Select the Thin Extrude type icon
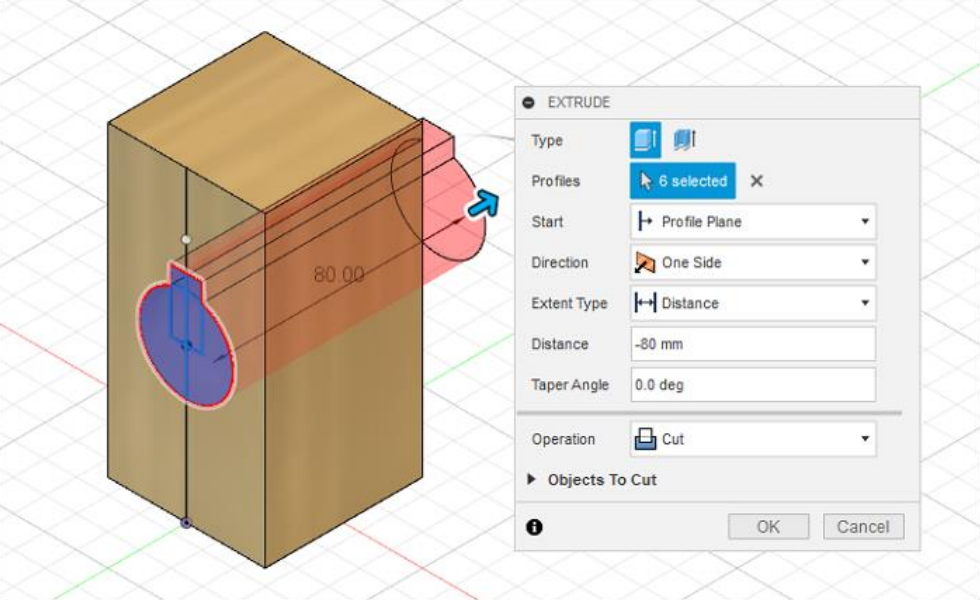980x600 pixels. click(x=684, y=141)
